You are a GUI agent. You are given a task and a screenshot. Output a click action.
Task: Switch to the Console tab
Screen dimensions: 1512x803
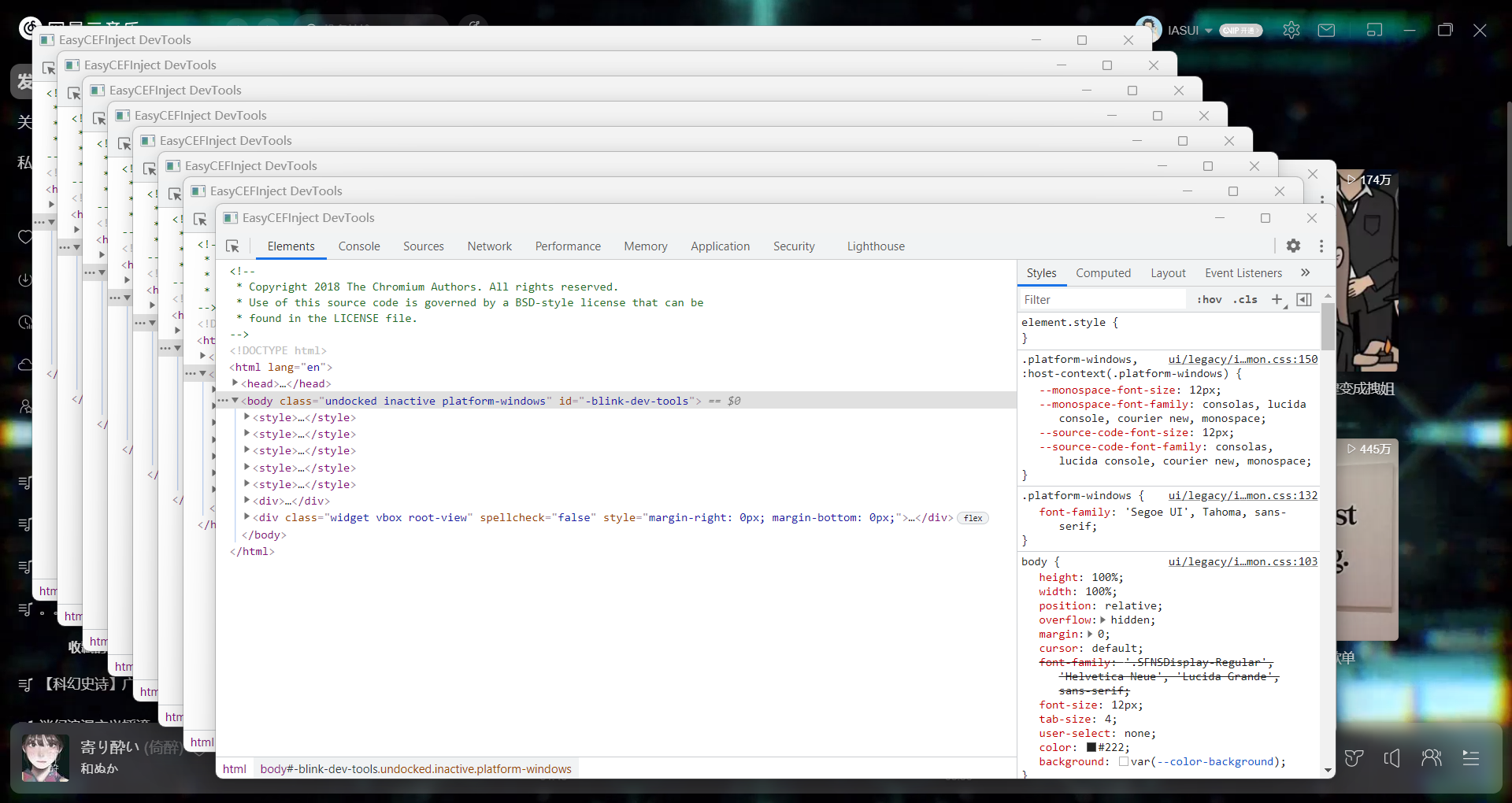359,246
